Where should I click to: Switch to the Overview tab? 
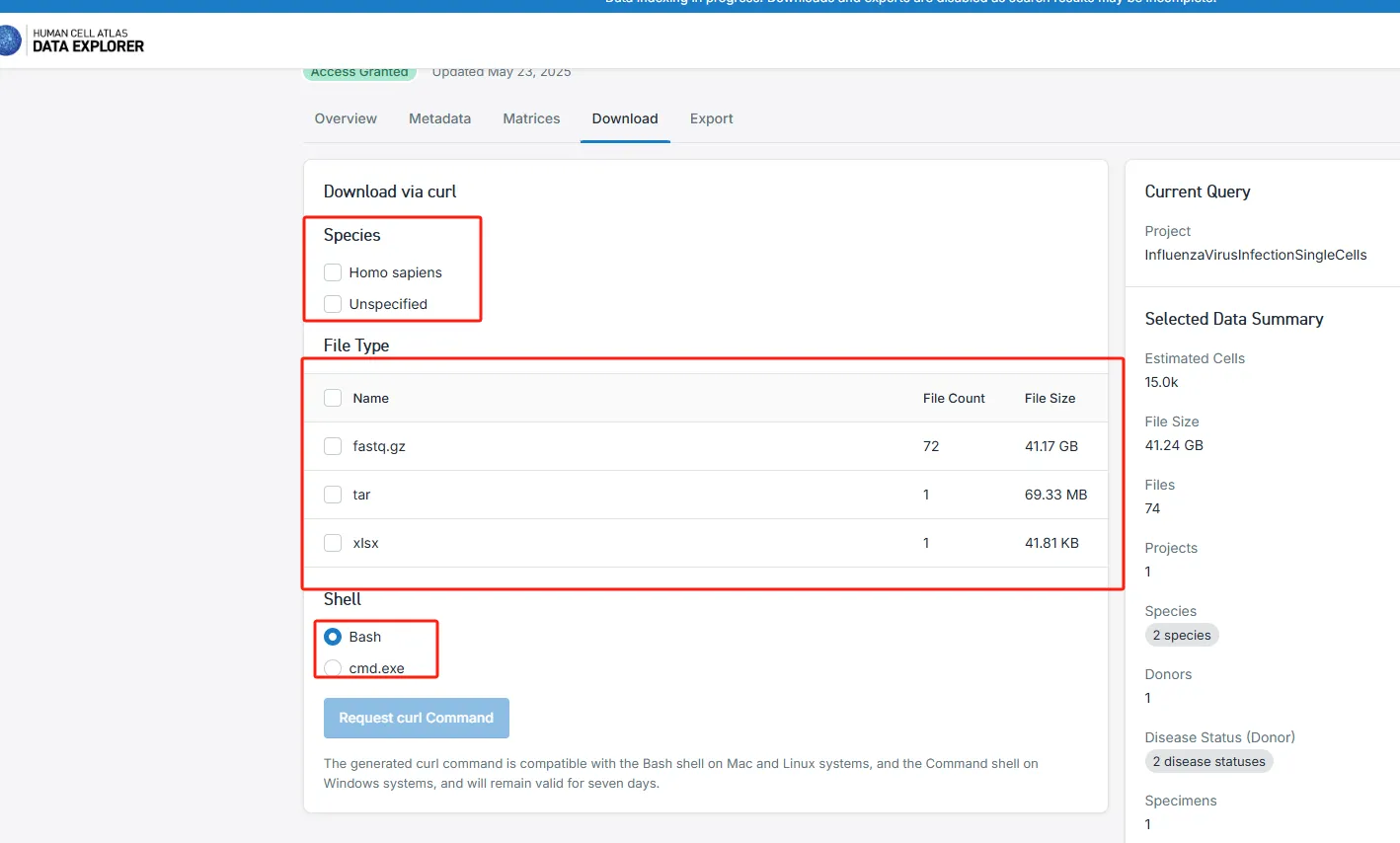346,118
